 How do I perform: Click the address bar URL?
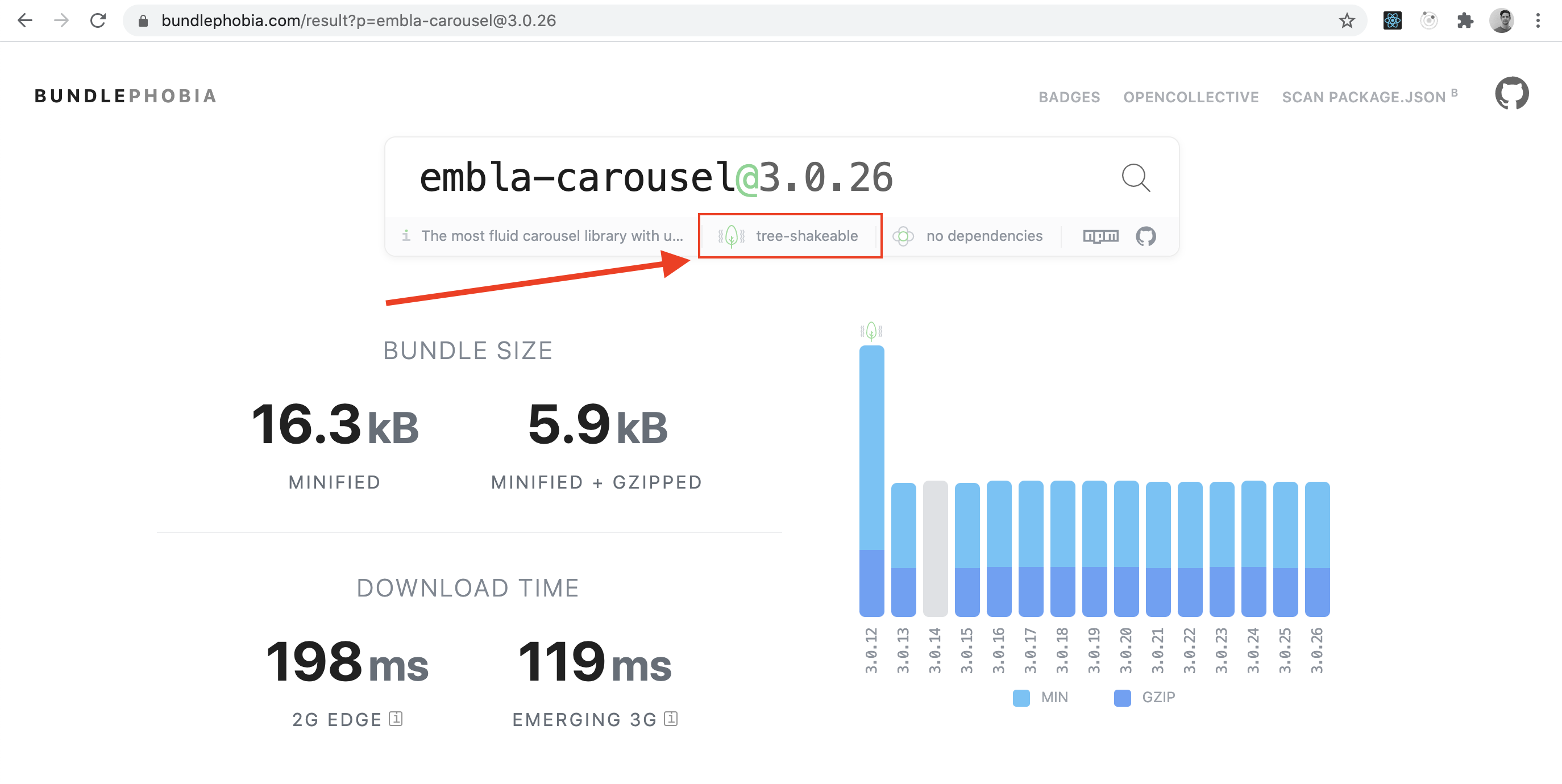[x=358, y=20]
